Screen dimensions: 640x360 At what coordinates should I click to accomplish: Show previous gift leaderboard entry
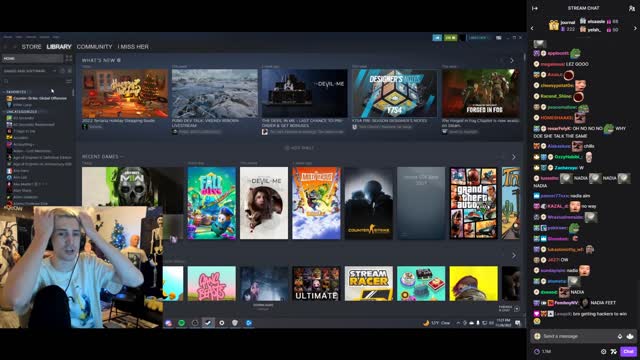532,28
